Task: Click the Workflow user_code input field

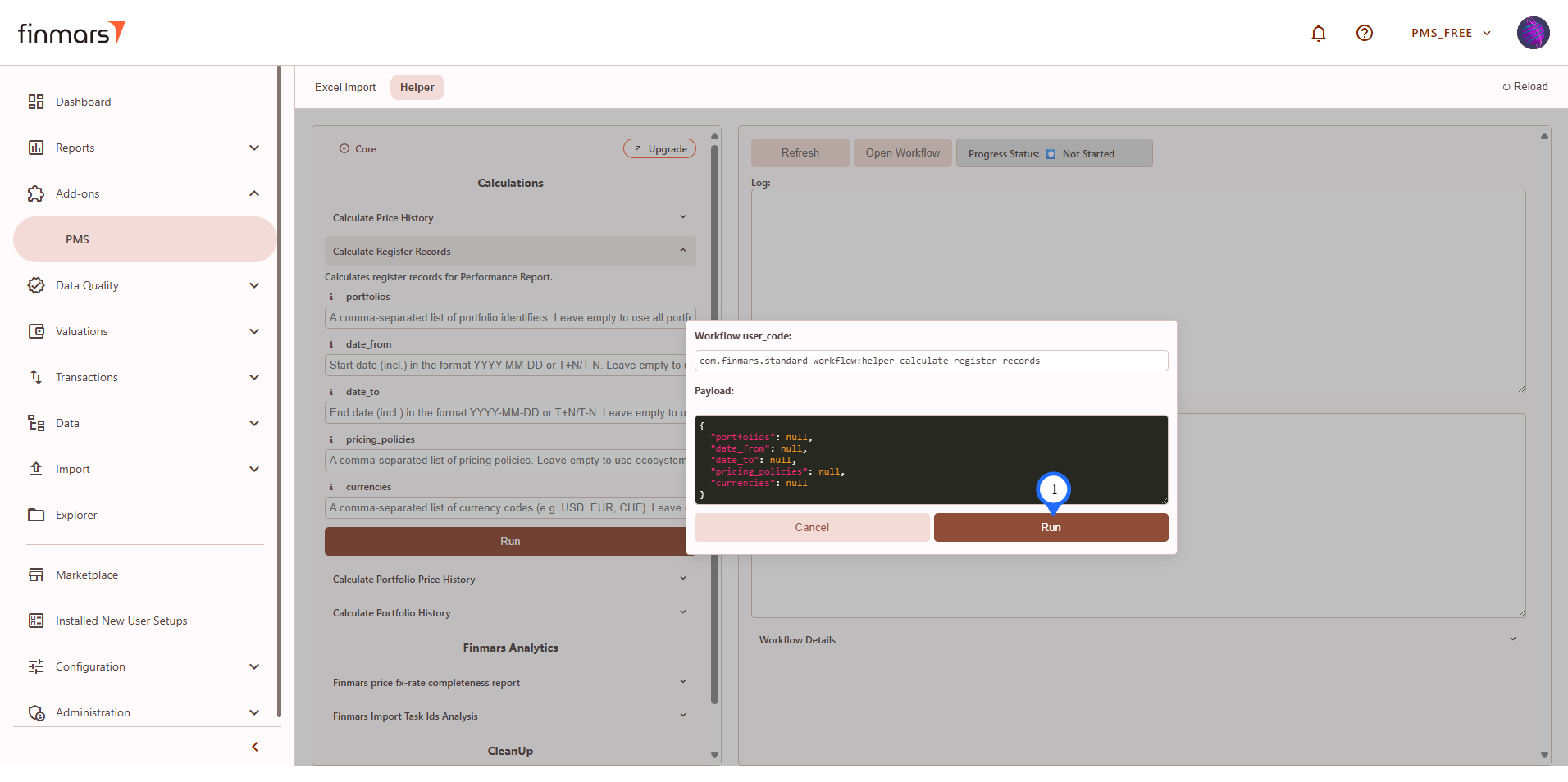Action: [931, 361]
